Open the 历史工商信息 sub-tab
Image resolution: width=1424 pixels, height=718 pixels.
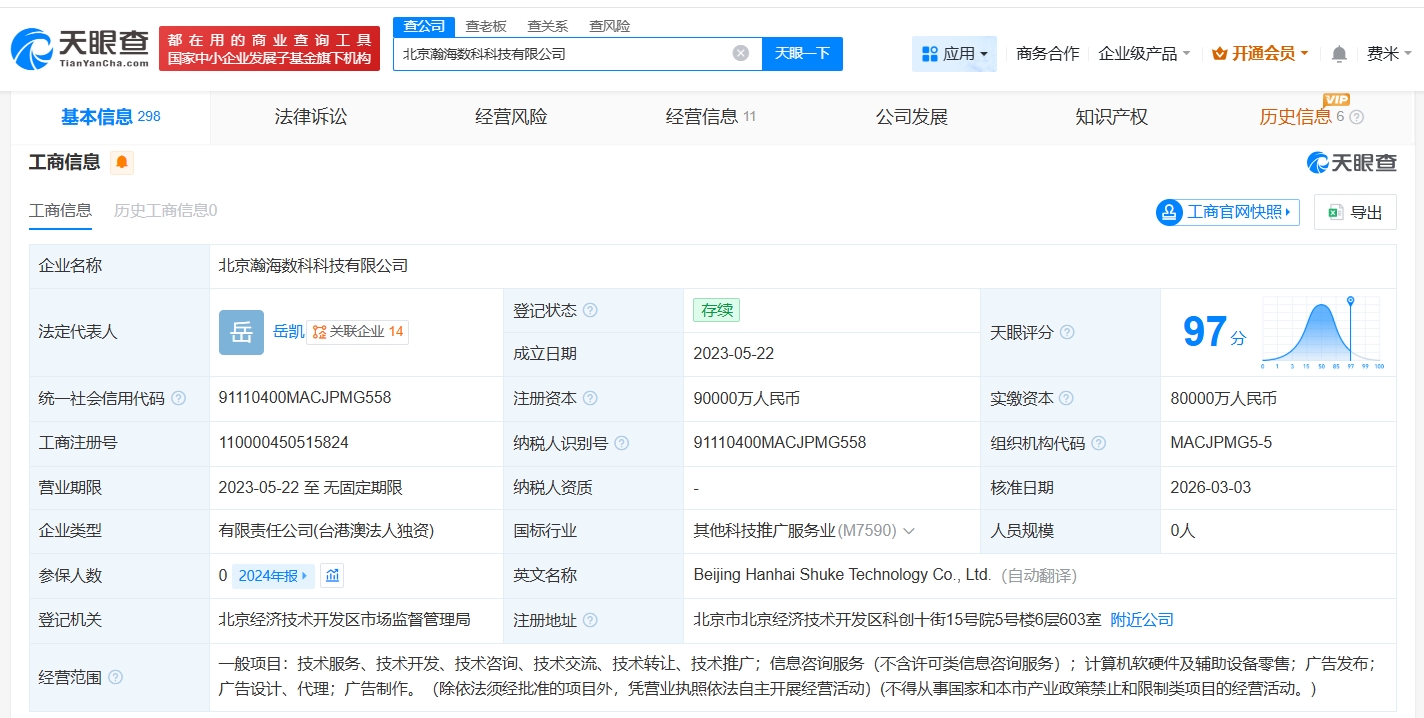coord(165,210)
